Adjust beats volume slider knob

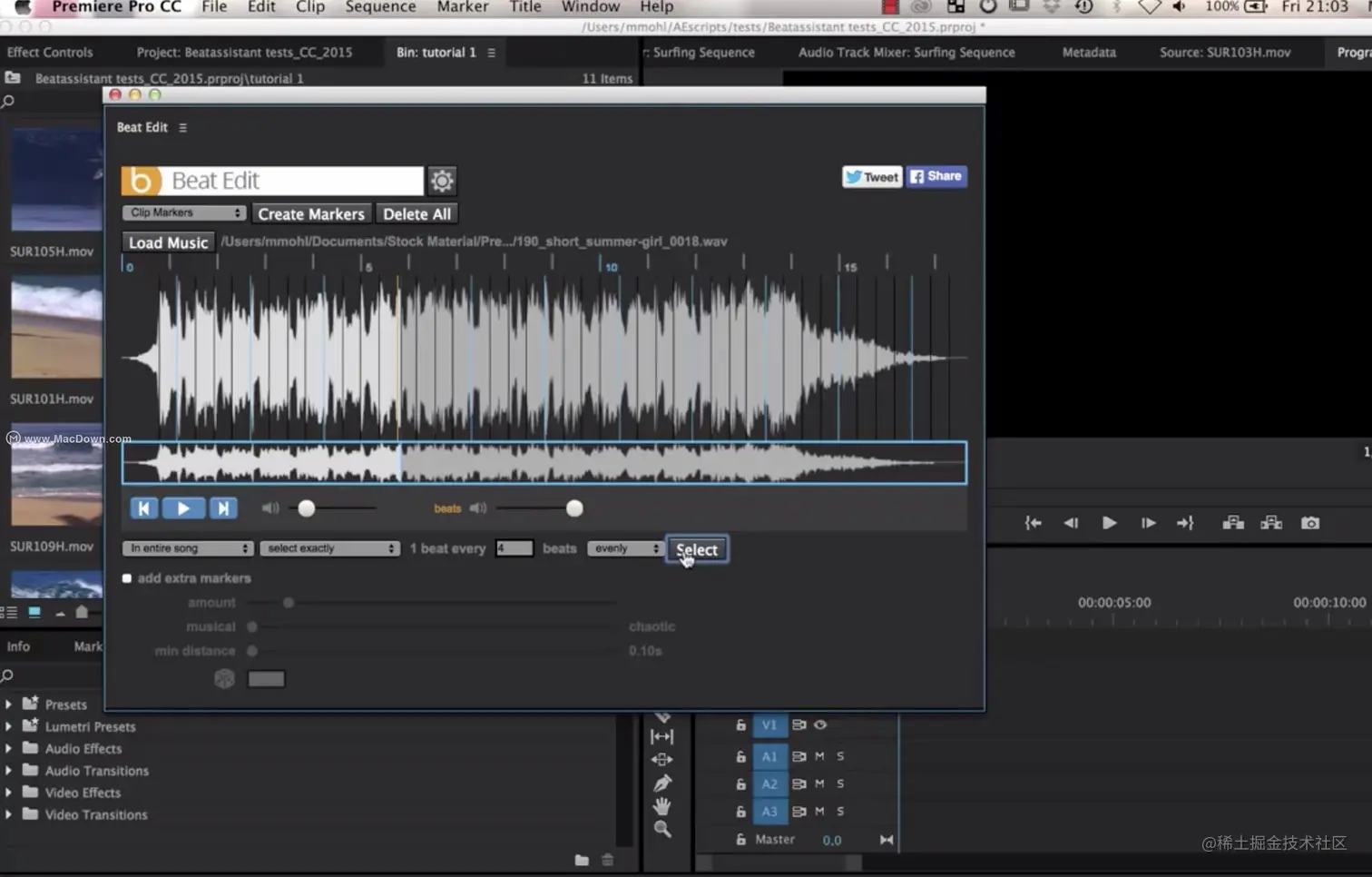(x=574, y=508)
